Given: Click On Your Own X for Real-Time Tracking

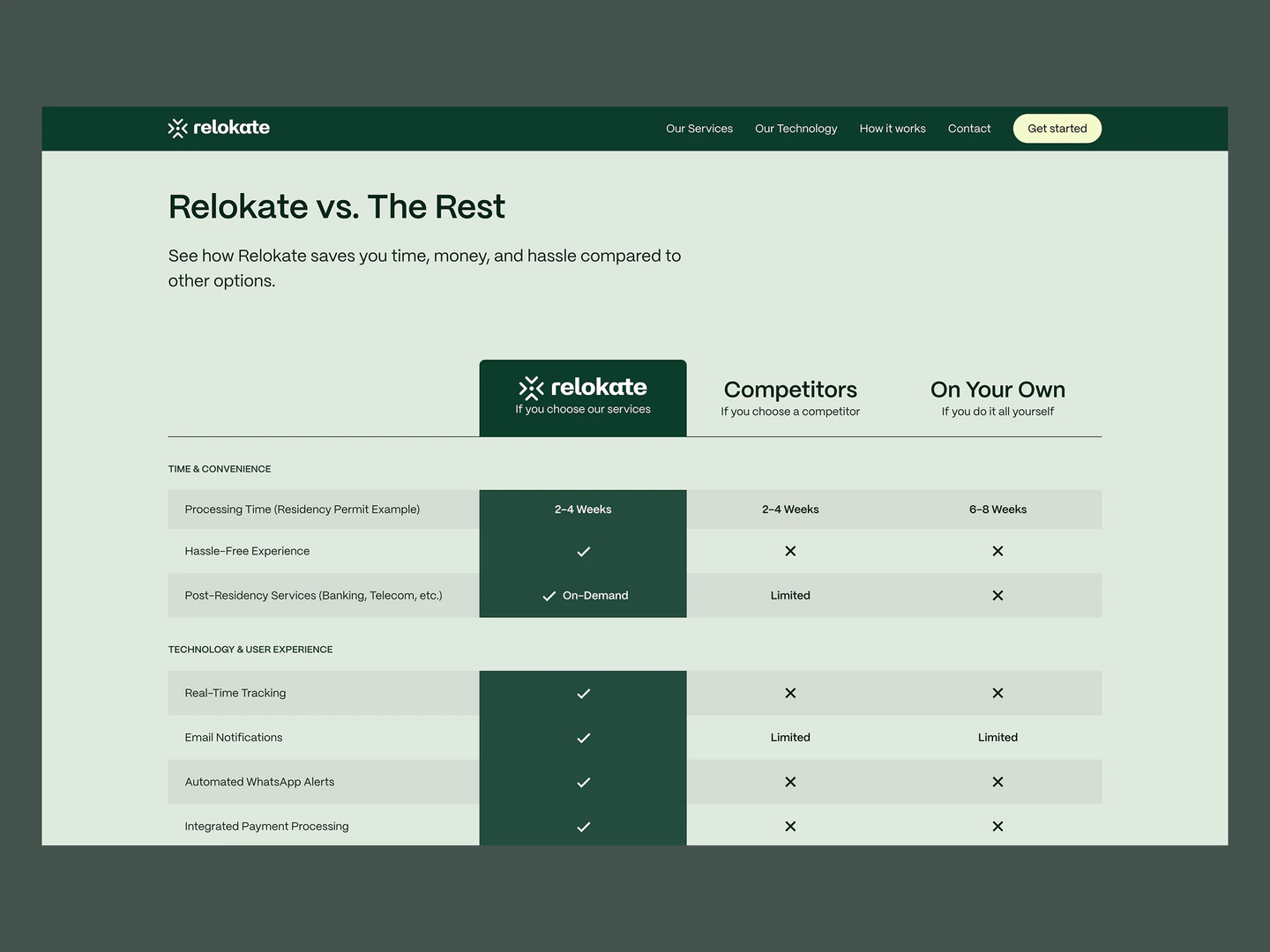Looking at the screenshot, I should click(x=997, y=693).
